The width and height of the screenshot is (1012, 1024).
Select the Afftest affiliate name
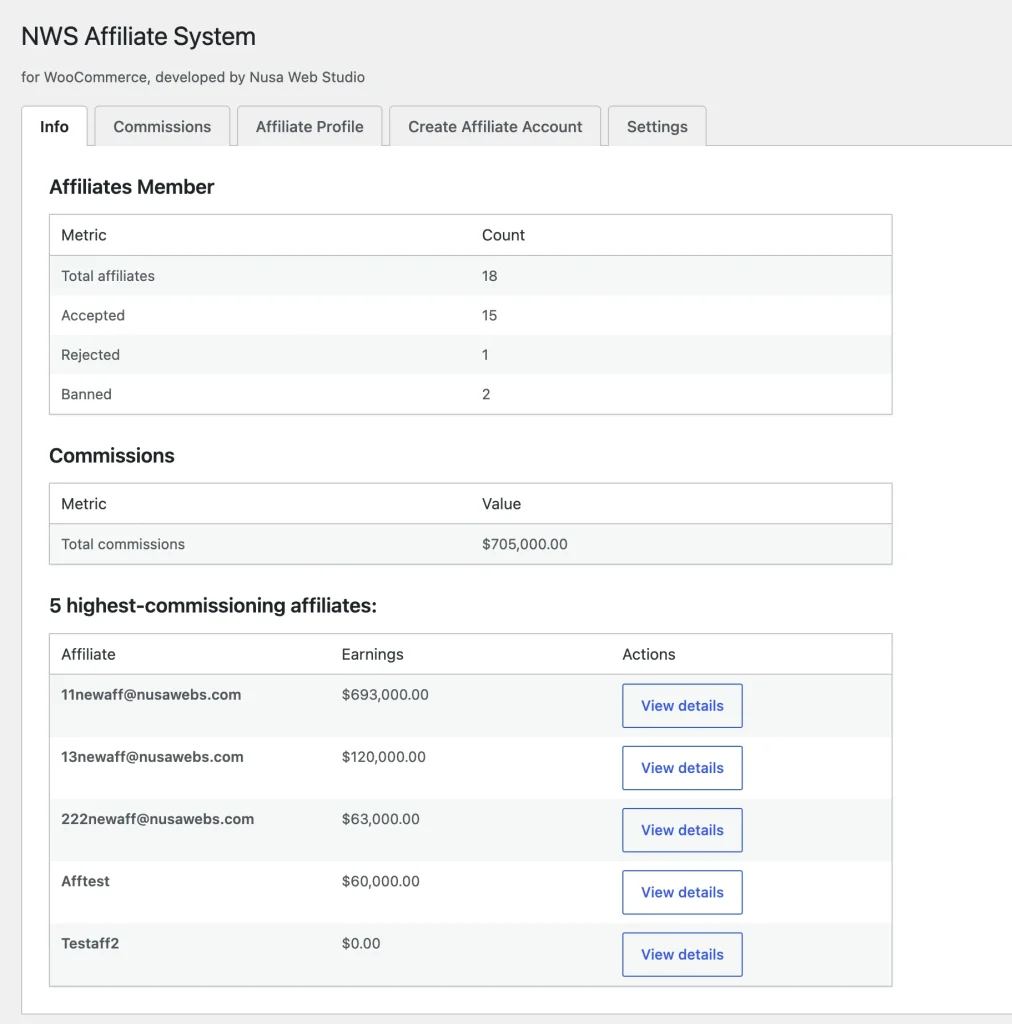coord(85,881)
